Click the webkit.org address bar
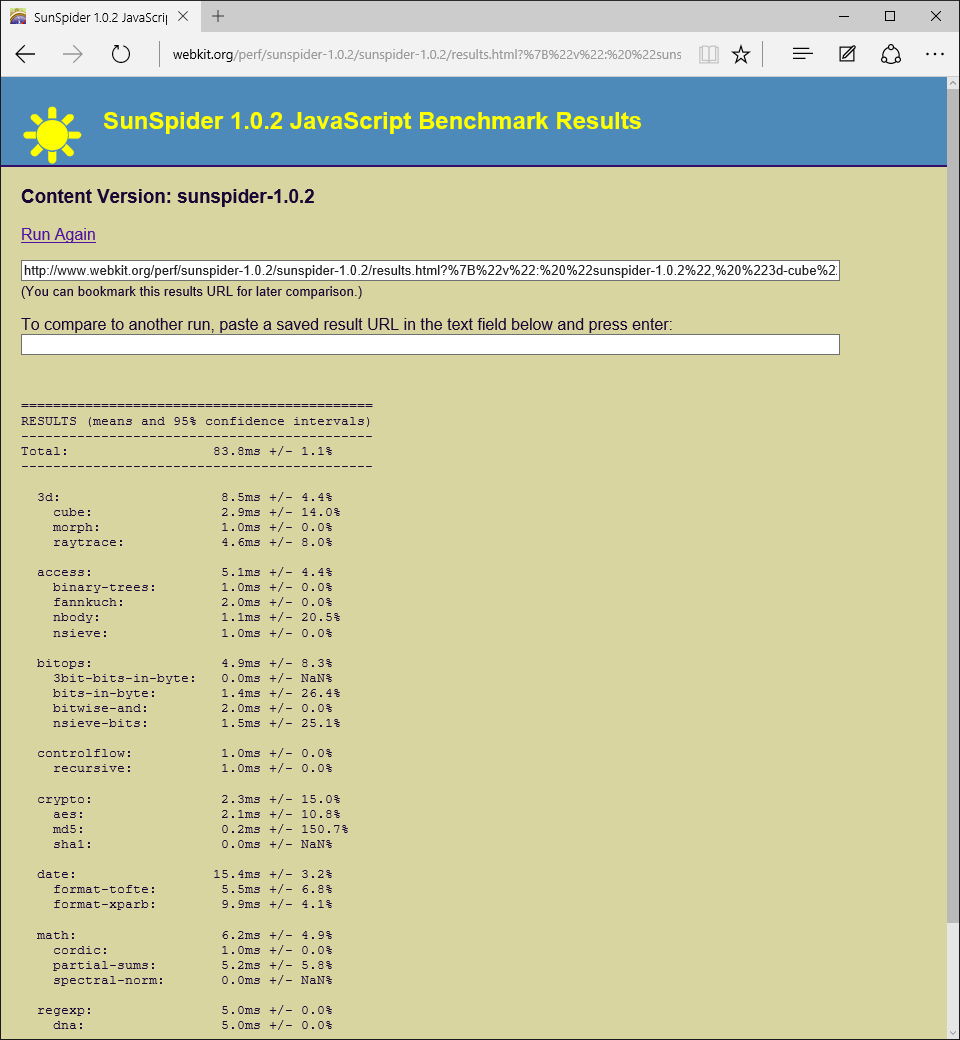 pyautogui.click(x=427, y=54)
